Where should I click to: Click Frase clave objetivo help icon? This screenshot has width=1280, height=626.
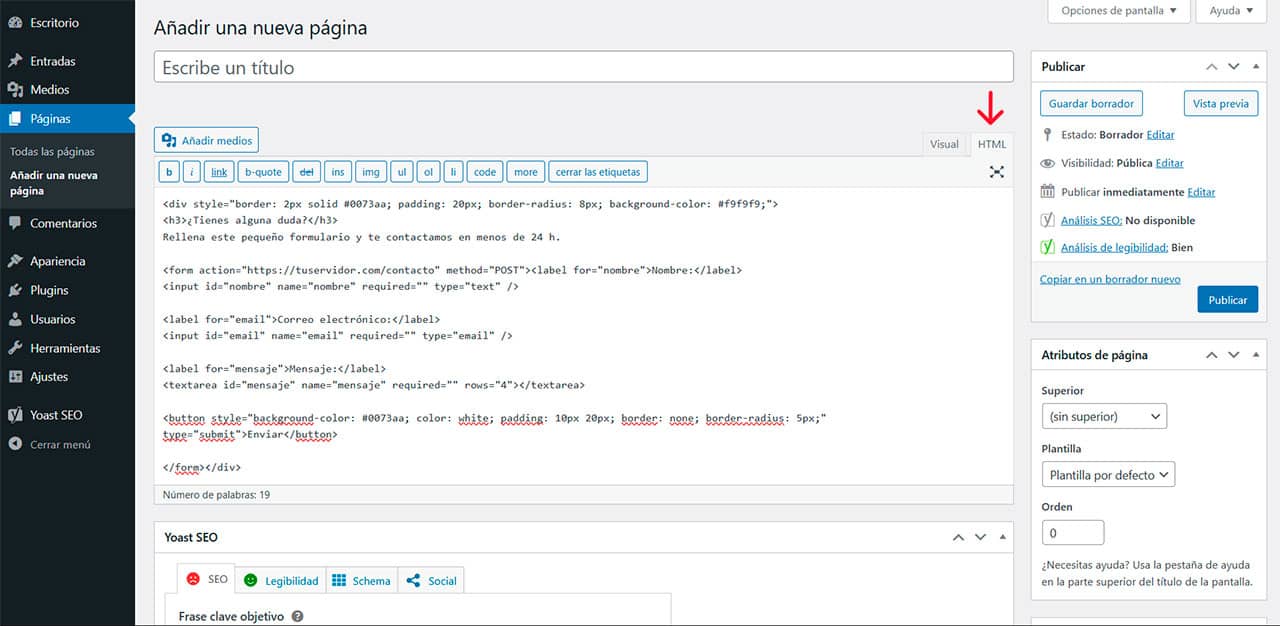(297, 617)
